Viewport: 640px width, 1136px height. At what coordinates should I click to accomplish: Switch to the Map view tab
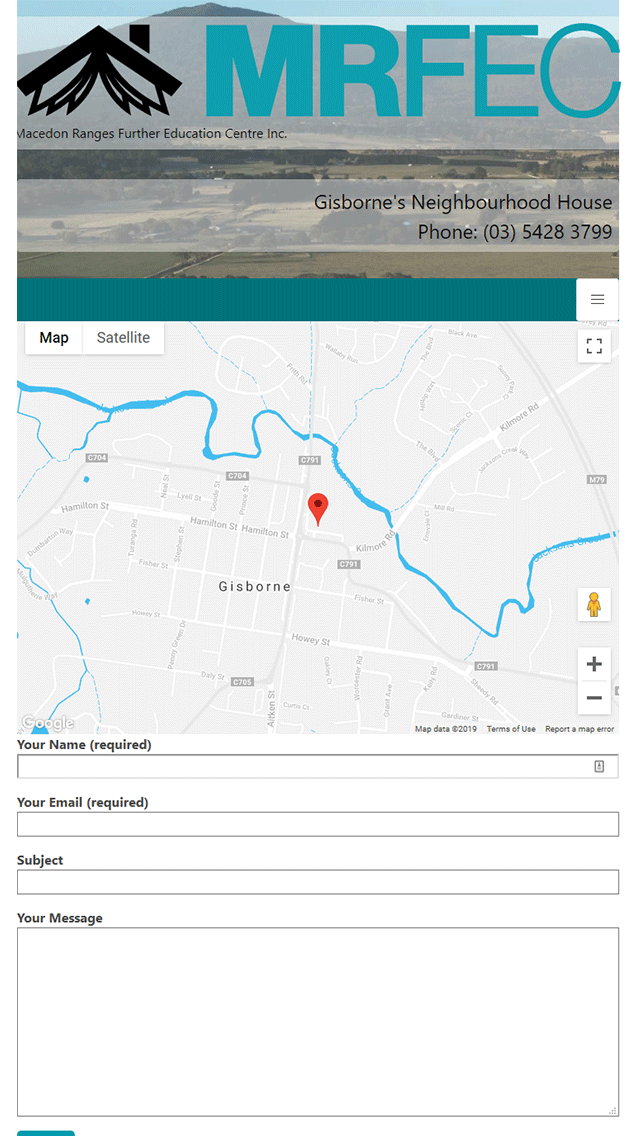(54, 338)
